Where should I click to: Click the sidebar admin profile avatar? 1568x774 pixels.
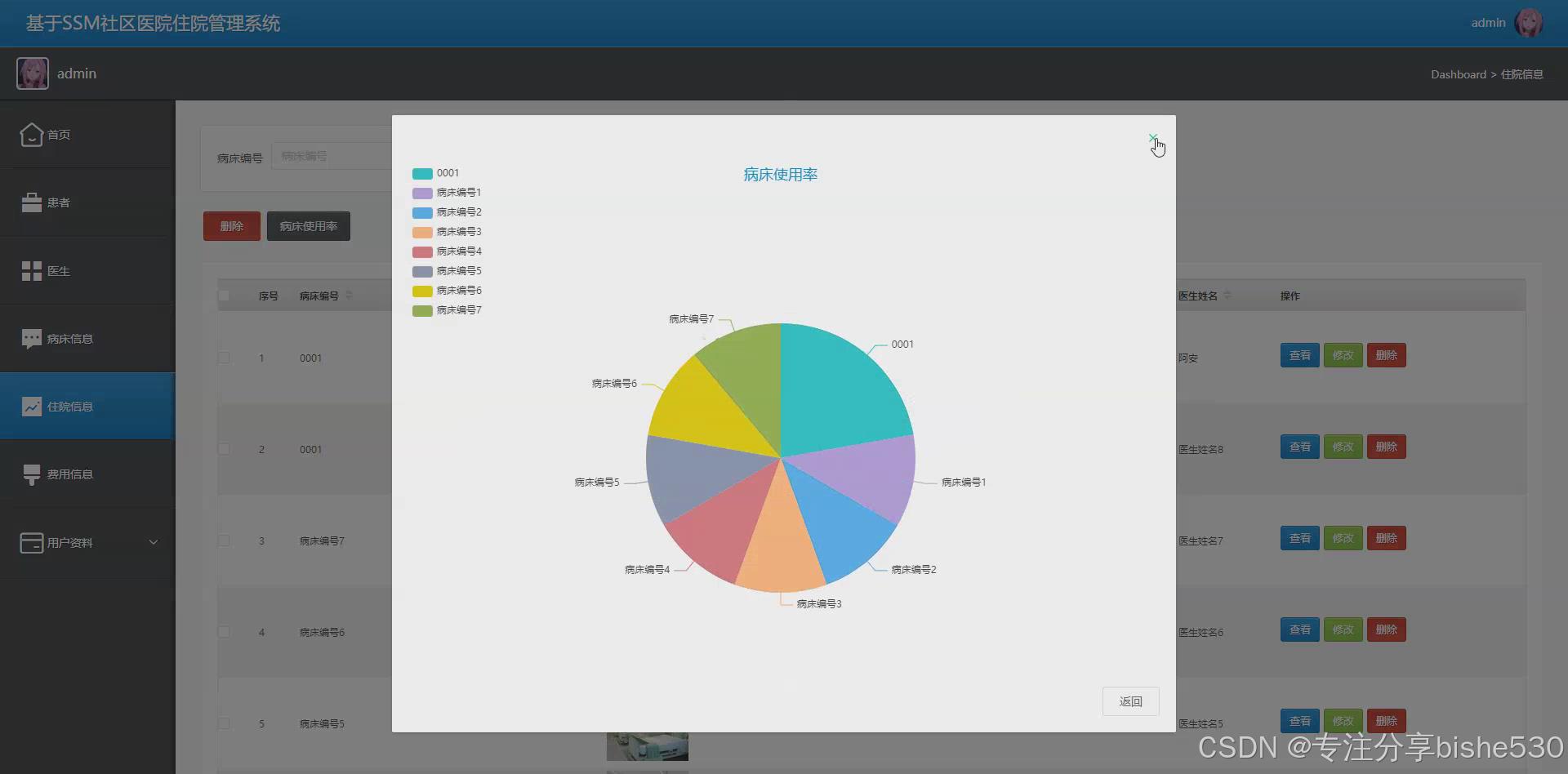[33, 73]
